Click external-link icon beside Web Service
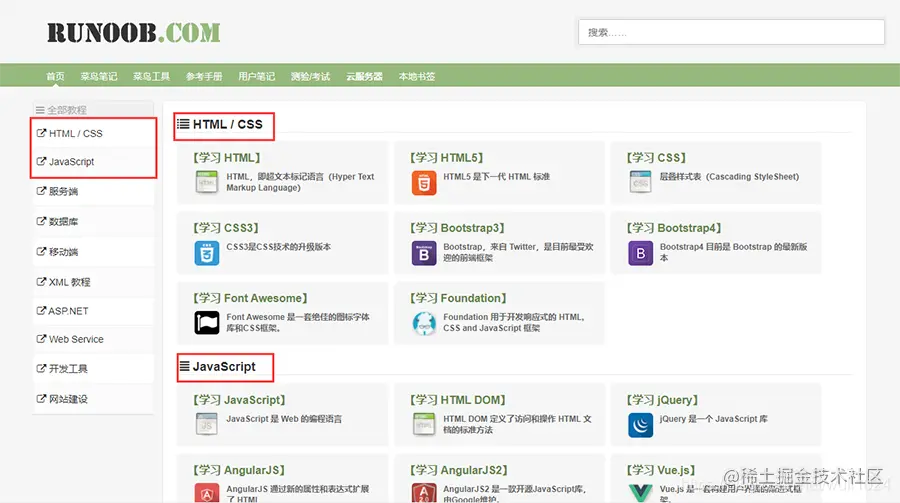 click(41, 339)
